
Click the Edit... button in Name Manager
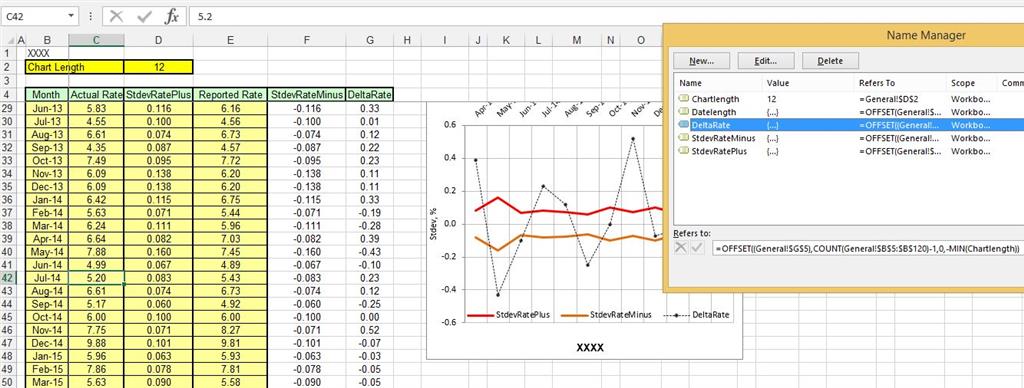tap(765, 61)
